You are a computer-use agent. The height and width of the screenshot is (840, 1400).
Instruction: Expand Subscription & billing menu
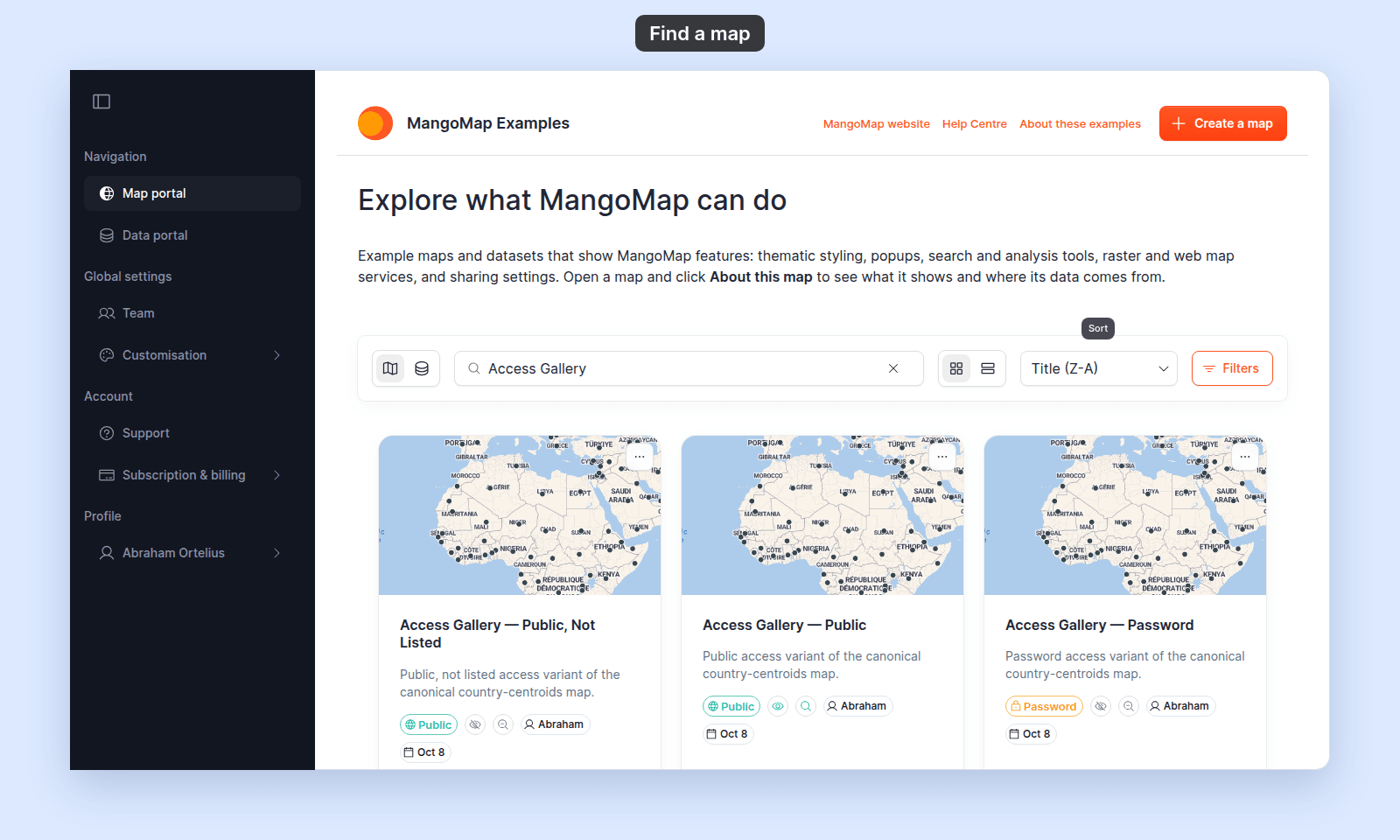(192, 475)
